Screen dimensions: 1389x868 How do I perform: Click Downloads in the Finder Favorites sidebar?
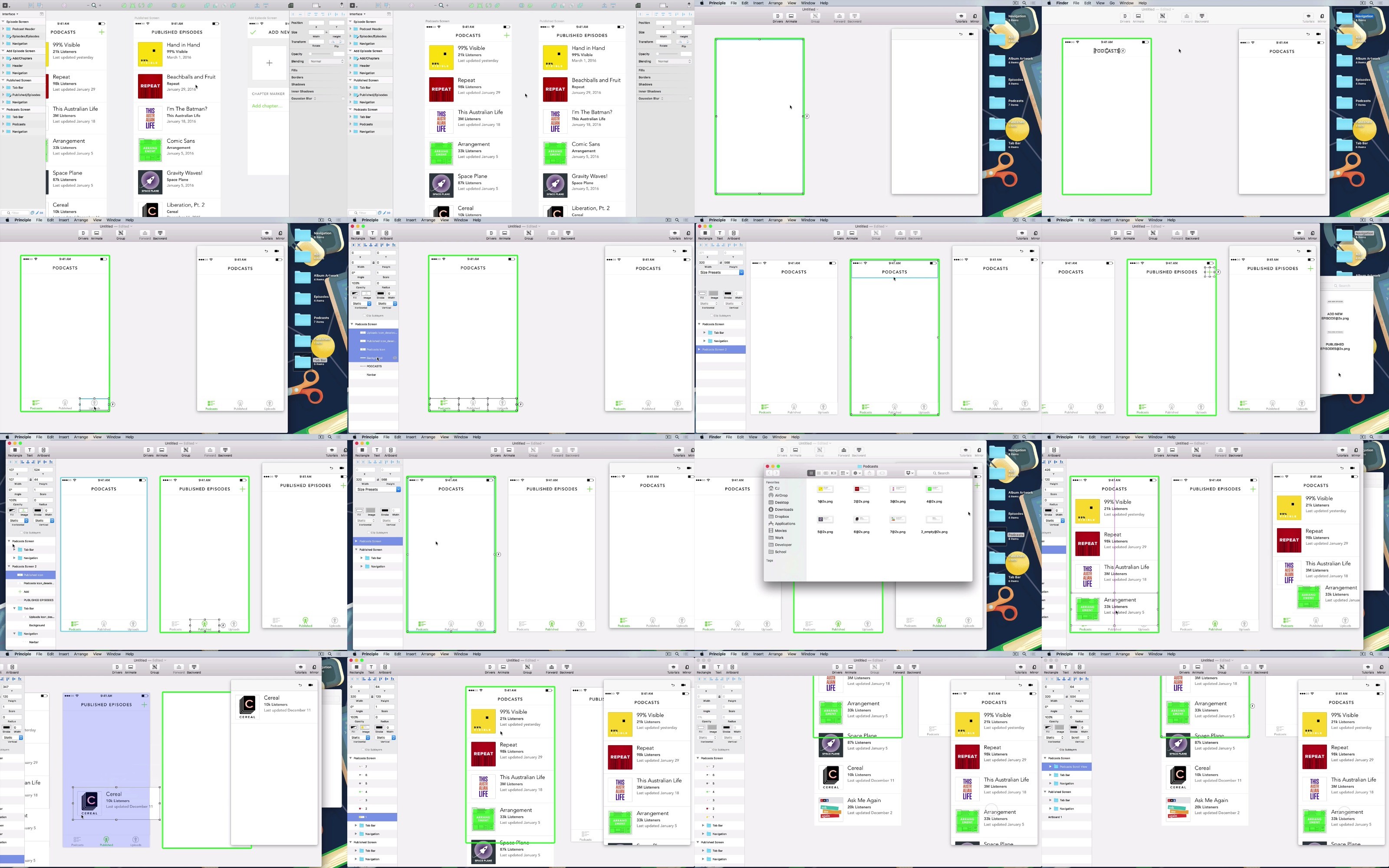click(x=783, y=509)
